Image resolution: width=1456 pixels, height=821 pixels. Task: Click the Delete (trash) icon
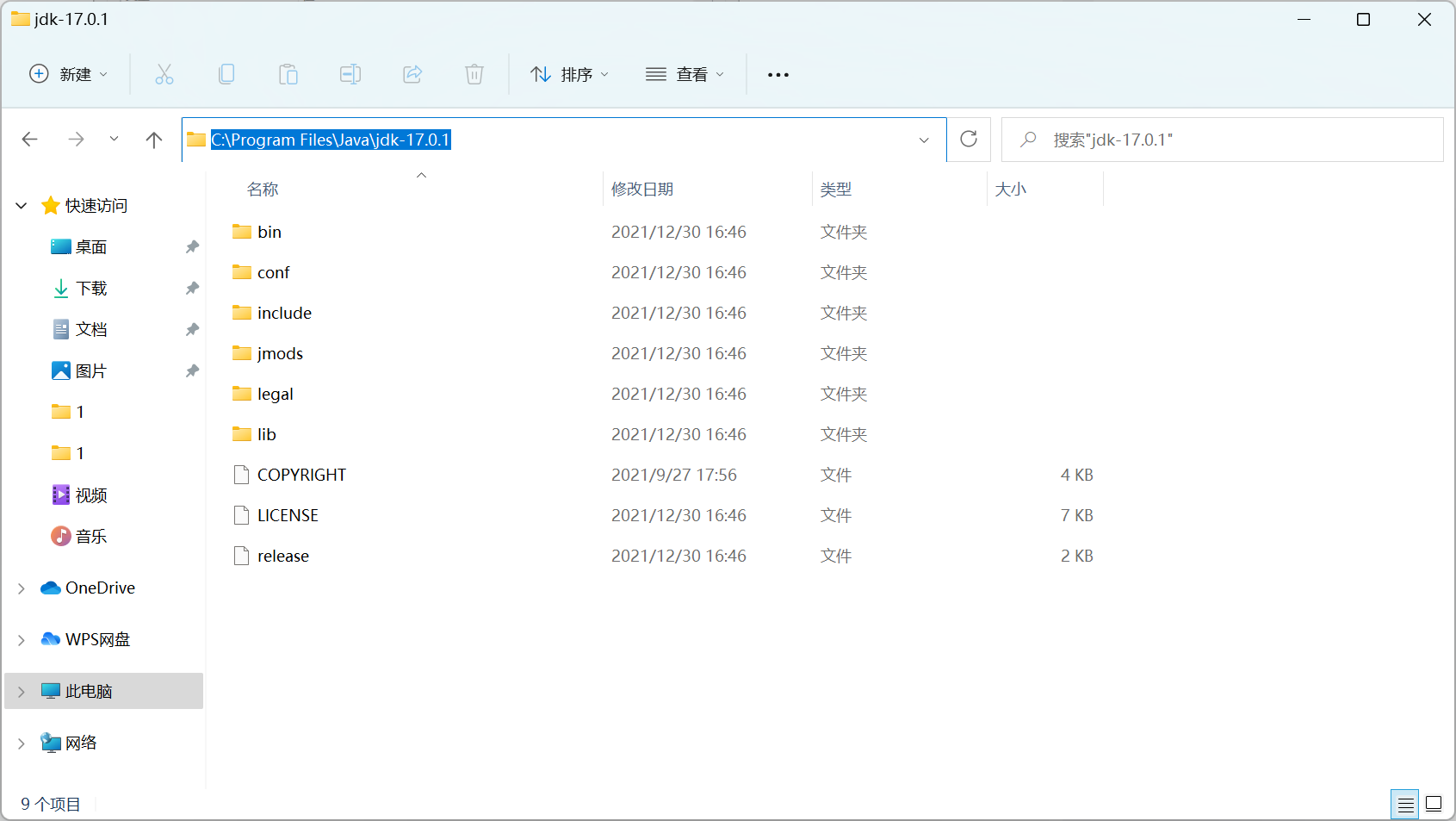pos(474,74)
